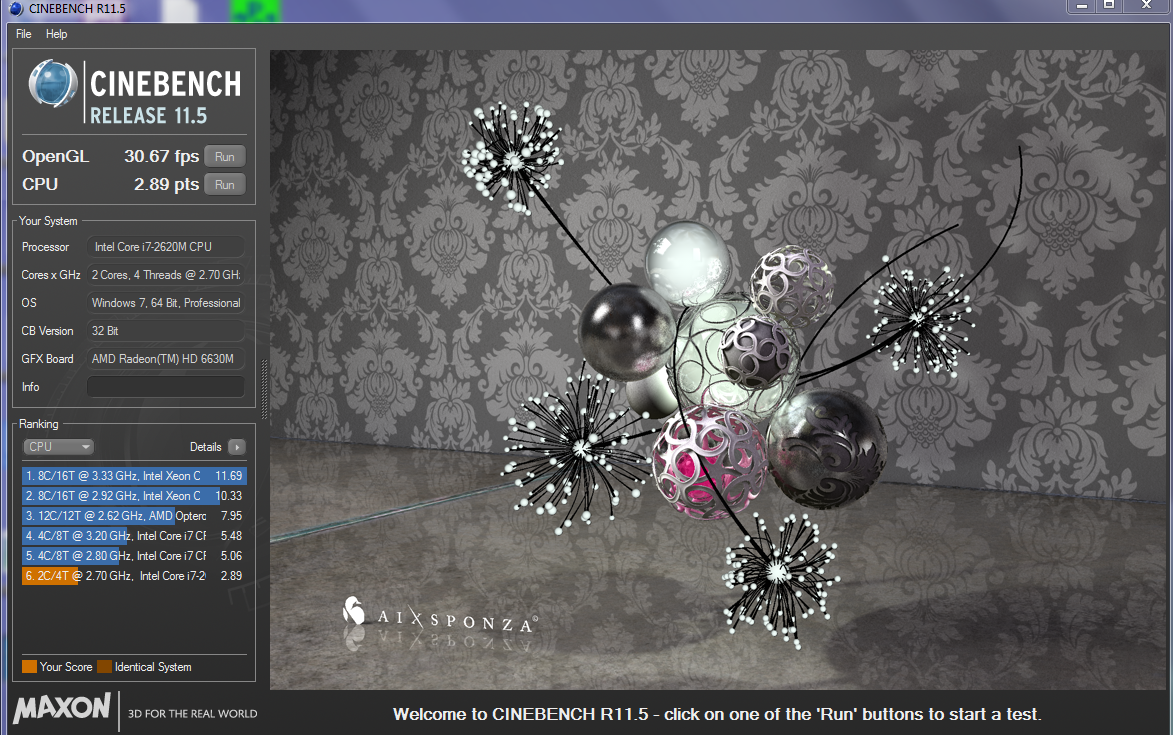Select ranking entry 4C/8T @ 3.20 GHz

[x=134, y=535]
